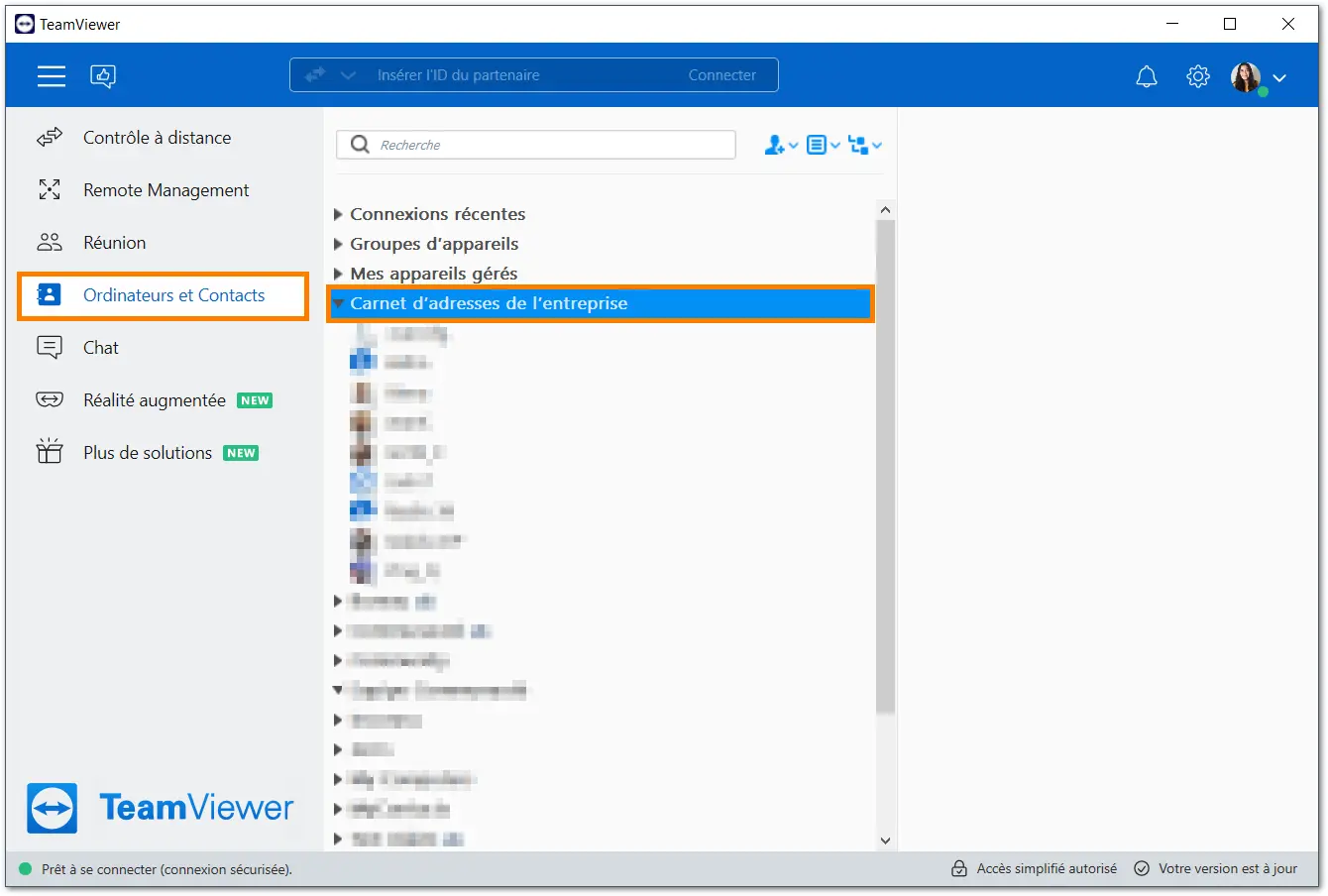Click the scrollbar up arrow

coord(885,210)
